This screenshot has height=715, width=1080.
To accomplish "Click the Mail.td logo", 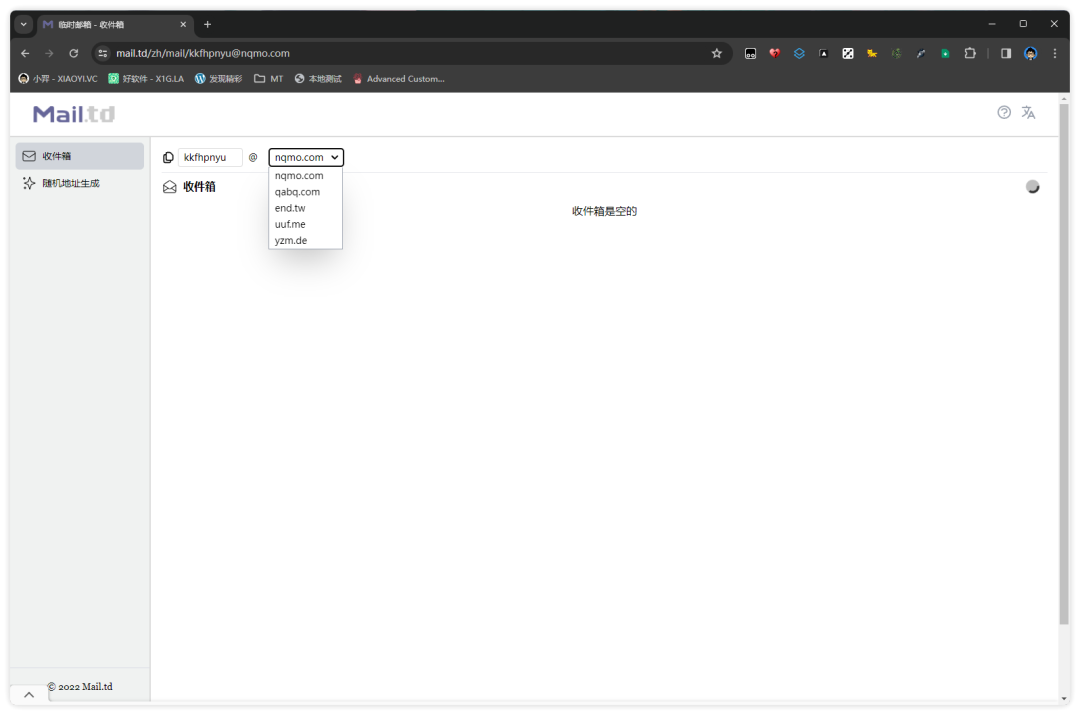I will (x=74, y=114).
